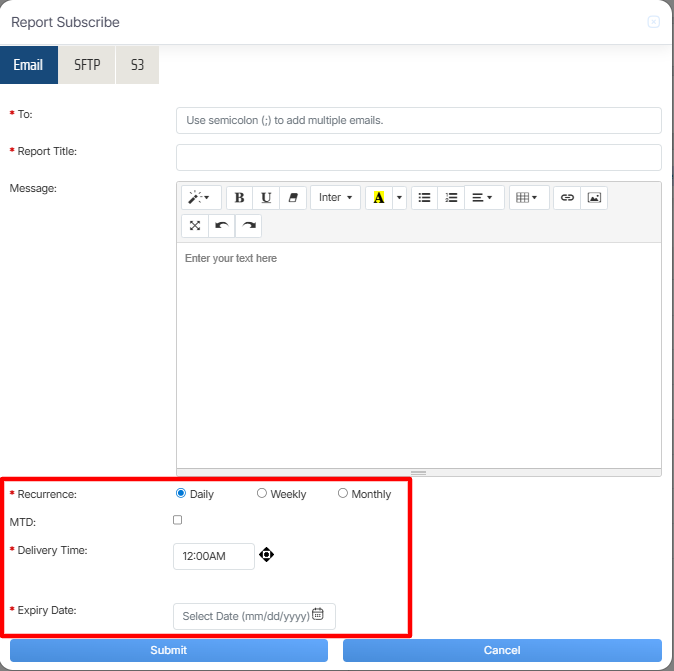Insert a hyperlink with link icon

pos(567,198)
